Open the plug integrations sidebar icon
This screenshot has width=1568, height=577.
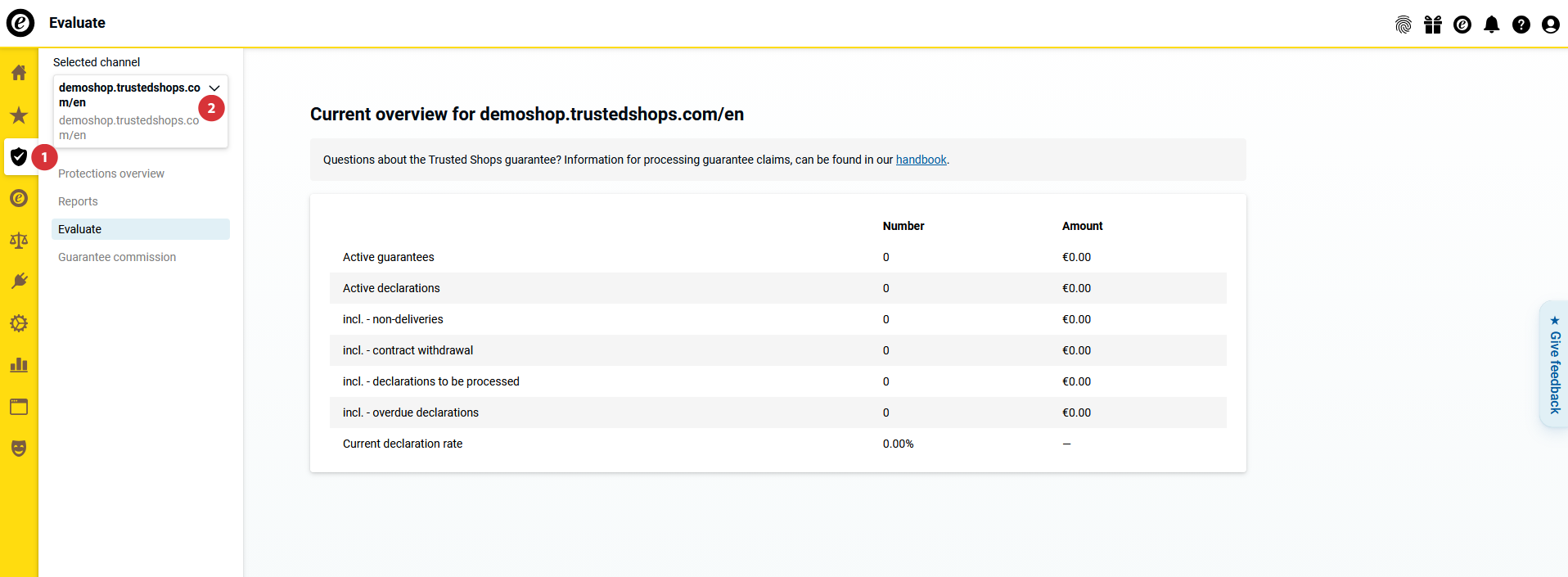19,282
